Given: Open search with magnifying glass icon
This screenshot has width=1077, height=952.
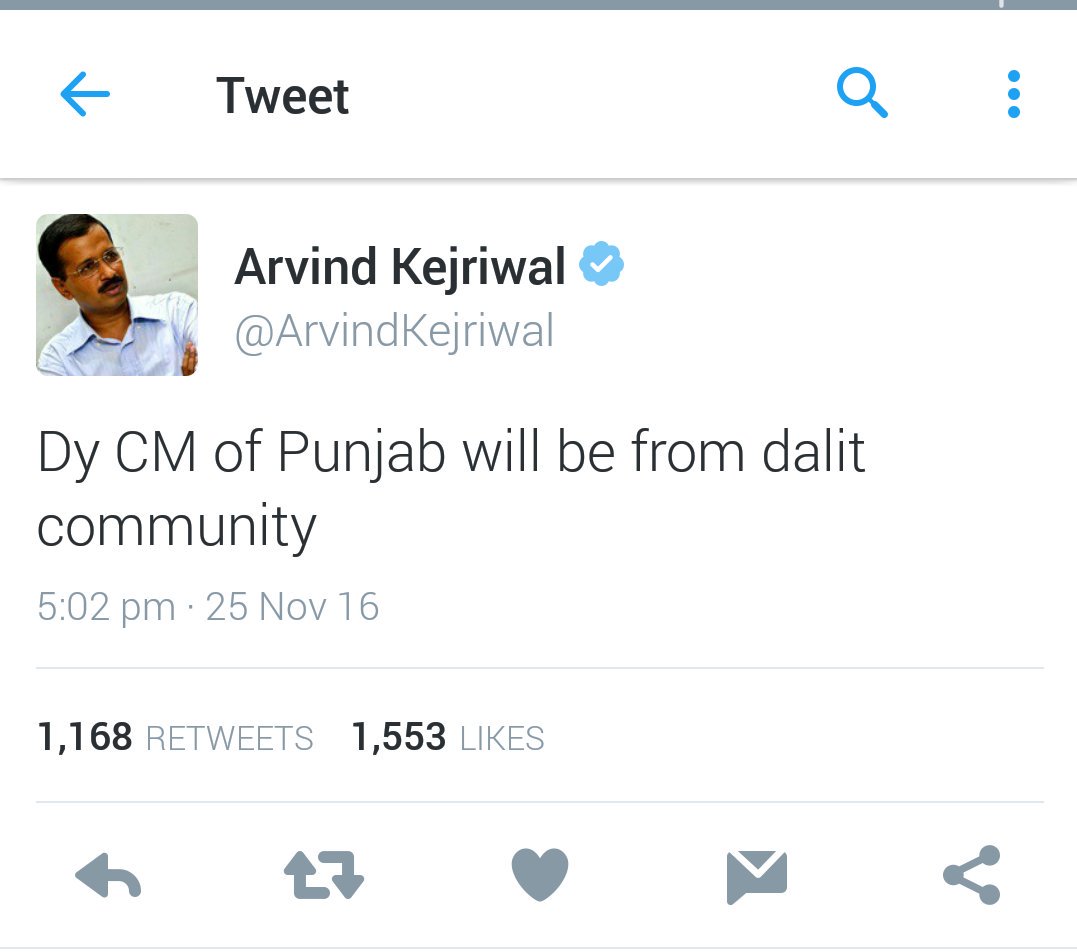Looking at the screenshot, I should (862, 93).
